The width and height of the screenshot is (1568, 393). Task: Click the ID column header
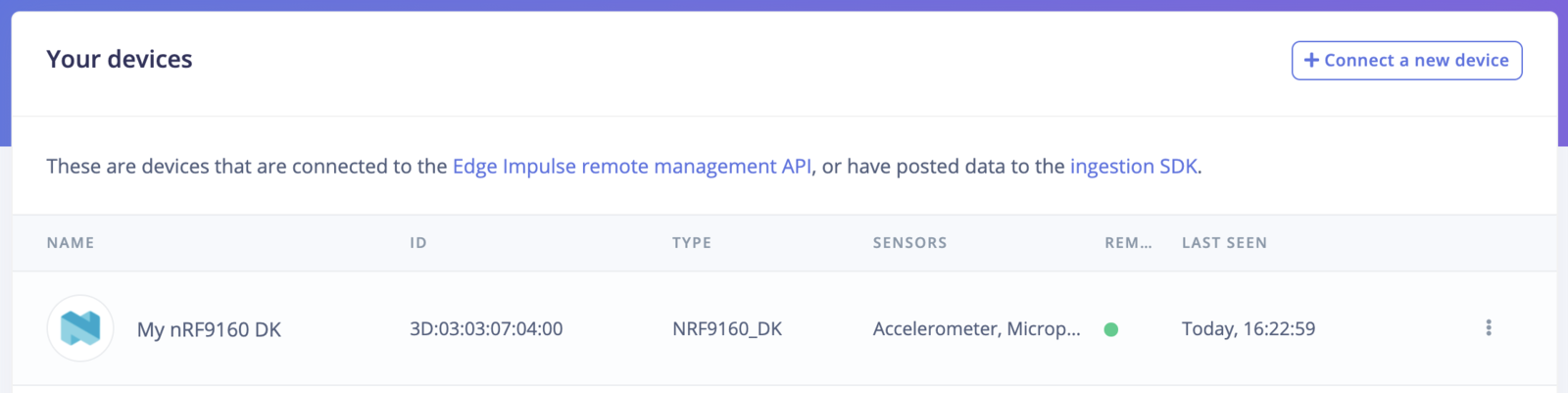[418, 243]
